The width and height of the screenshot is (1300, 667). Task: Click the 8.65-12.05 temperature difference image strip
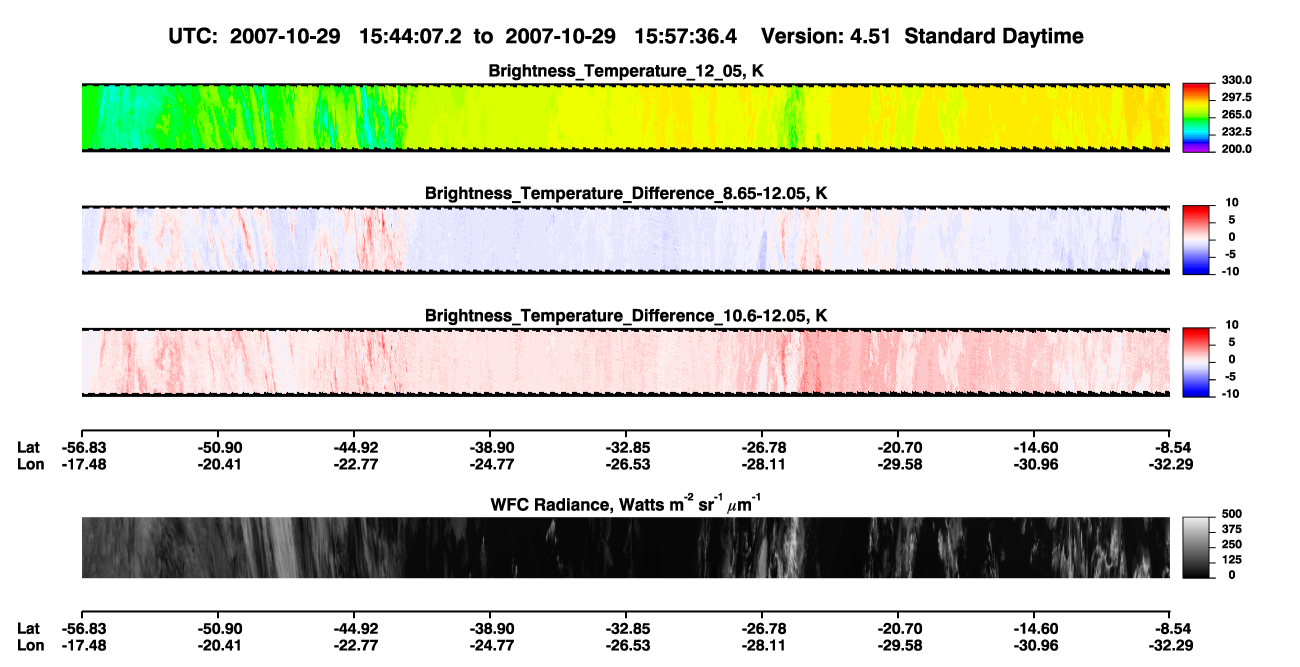coord(625,240)
